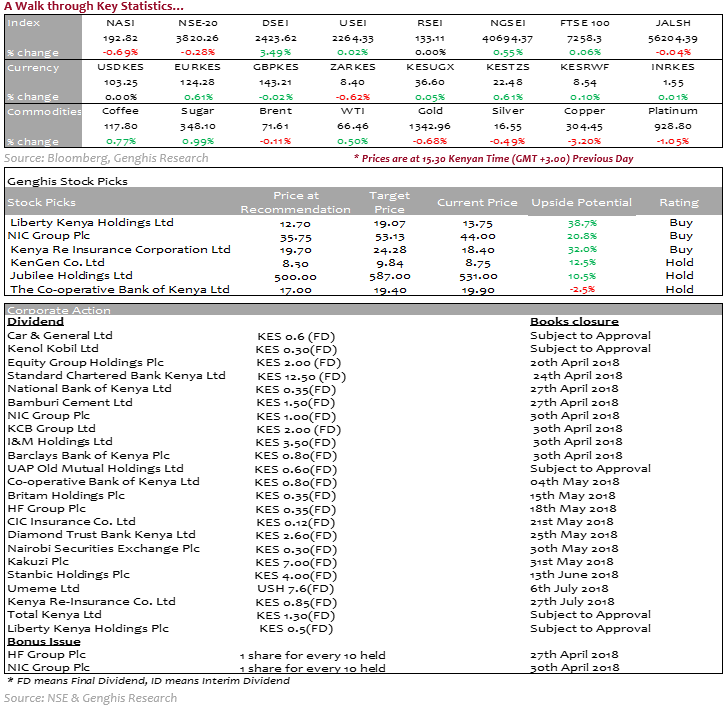Select the Rating column header

tap(679, 203)
